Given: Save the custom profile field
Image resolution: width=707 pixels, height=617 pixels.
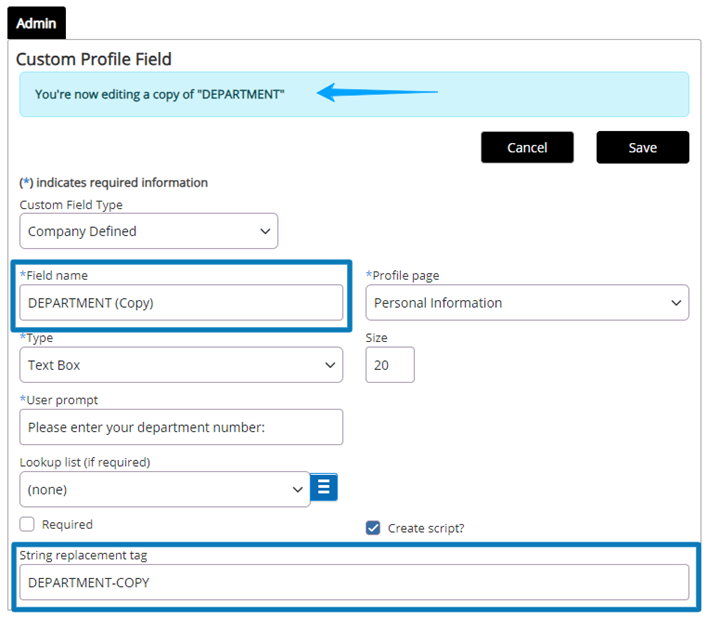Looking at the screenshot, I should [643, 147].
